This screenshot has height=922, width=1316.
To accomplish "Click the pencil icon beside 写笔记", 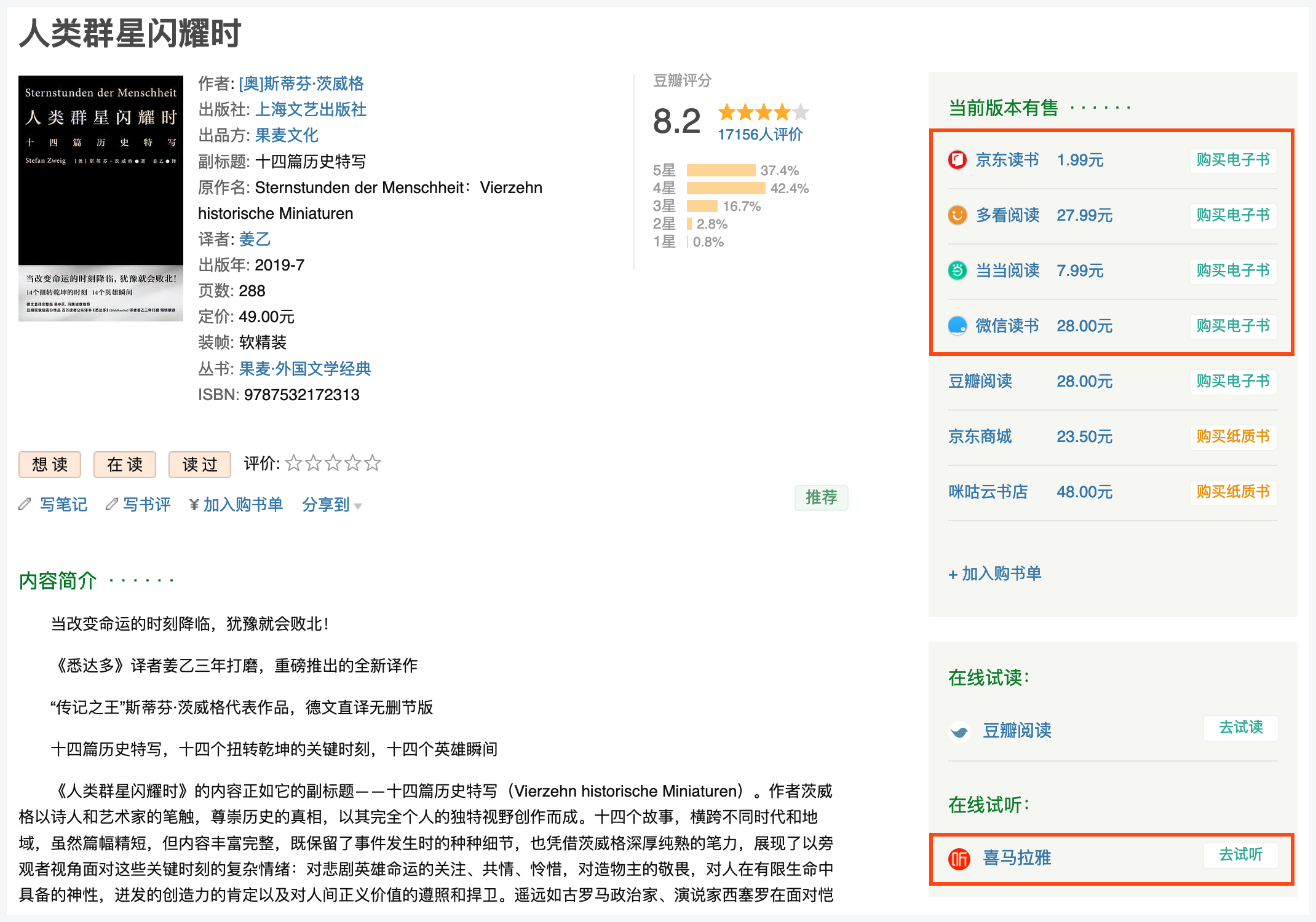I will (25, 504).
